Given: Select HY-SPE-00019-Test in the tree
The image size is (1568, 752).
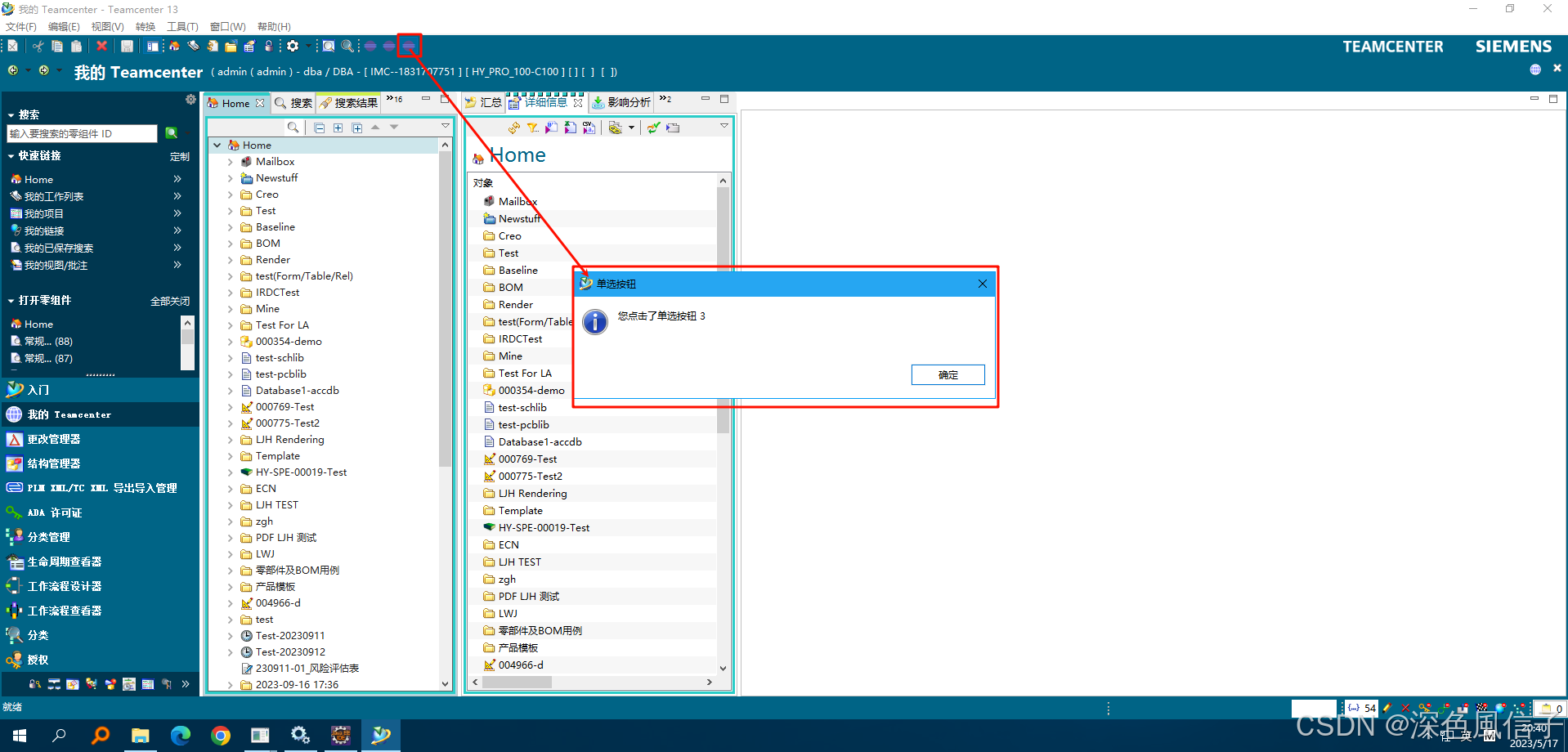Looking at the screenshot, I should [x=301, y=472].
